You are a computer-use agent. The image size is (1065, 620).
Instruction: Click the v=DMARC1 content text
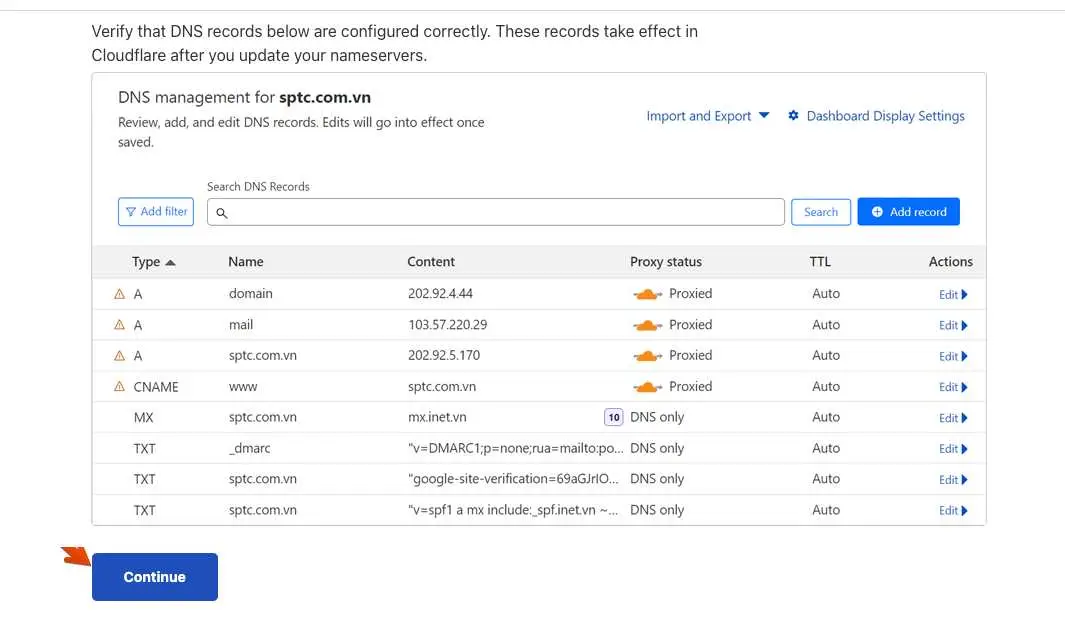(x=516, y=448)
